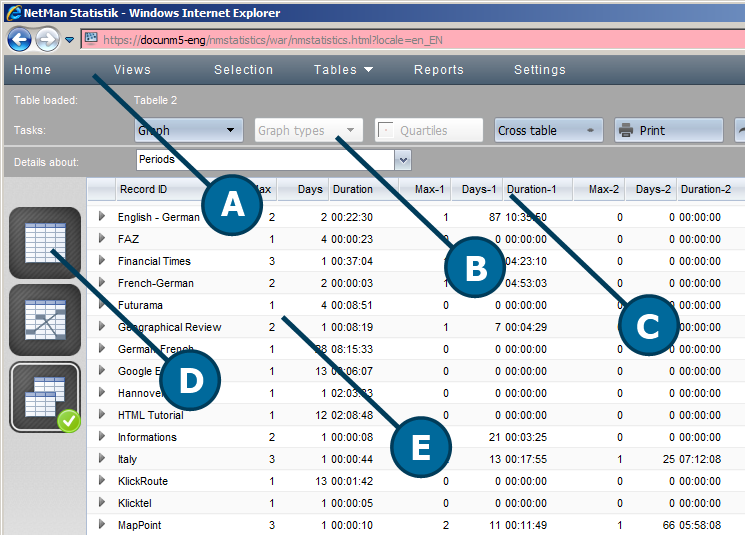Expand the FAZ record row
Viewport: 745px width, 535px height.
[x=101, y=239]
